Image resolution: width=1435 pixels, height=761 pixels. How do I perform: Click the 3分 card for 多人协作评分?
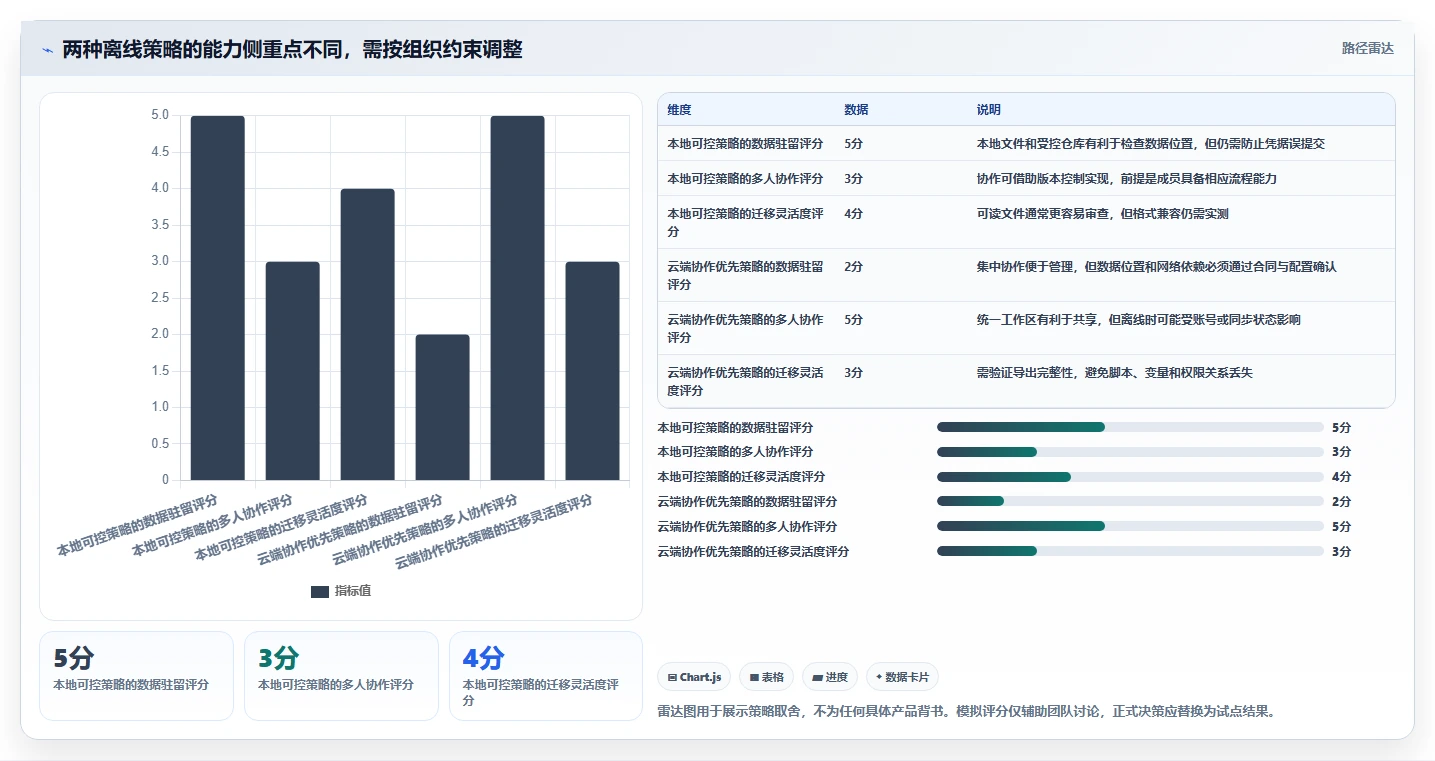click(341, 676)
